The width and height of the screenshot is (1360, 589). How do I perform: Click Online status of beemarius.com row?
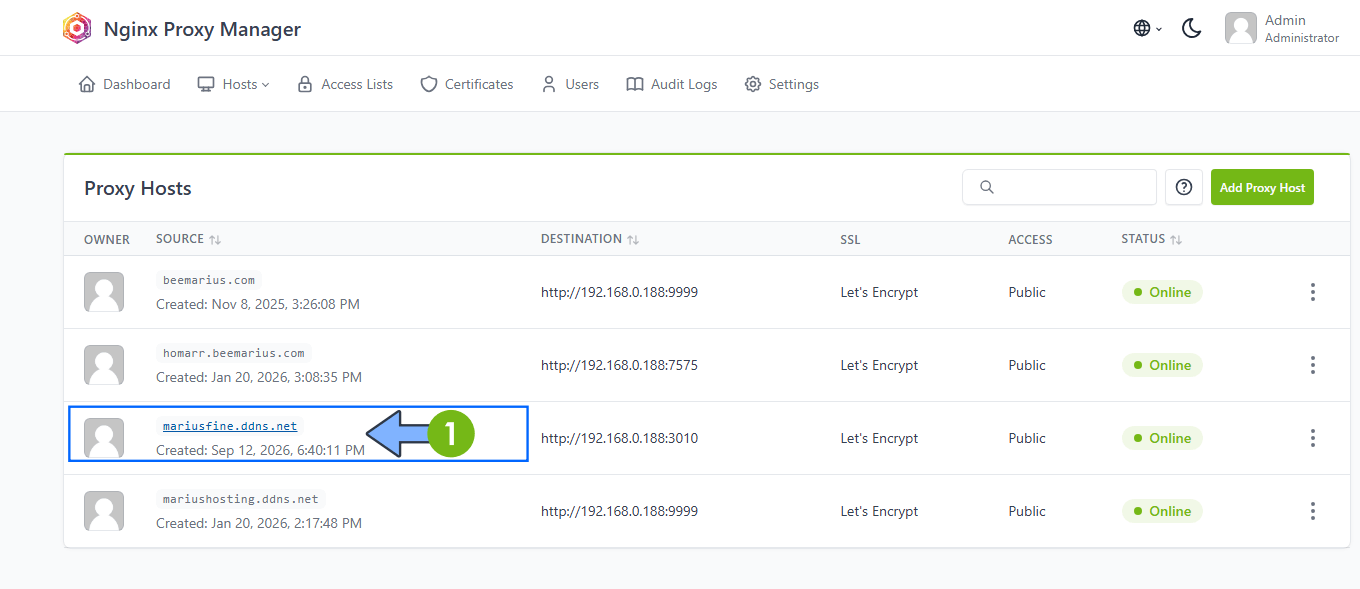[x=1162, y=292]
